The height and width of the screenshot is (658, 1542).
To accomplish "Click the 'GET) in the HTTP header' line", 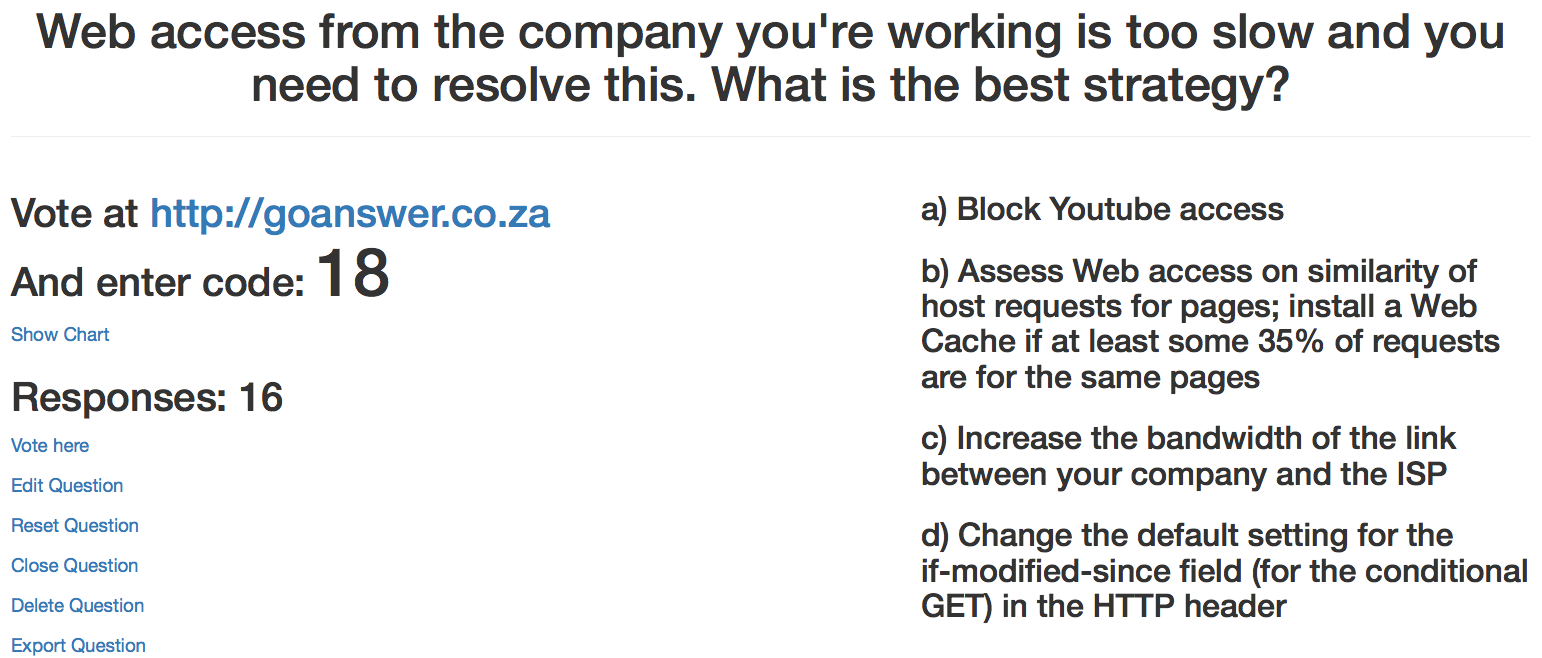I will [x=1103, y=605].
